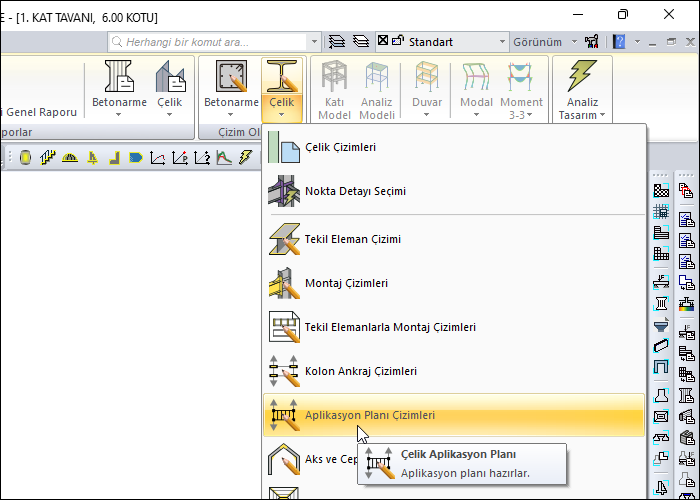The width and height of the screenshot is (700, 500).
Task: Open the blue Help book icon
Action: pyautogui.click(x=619, y=42)
